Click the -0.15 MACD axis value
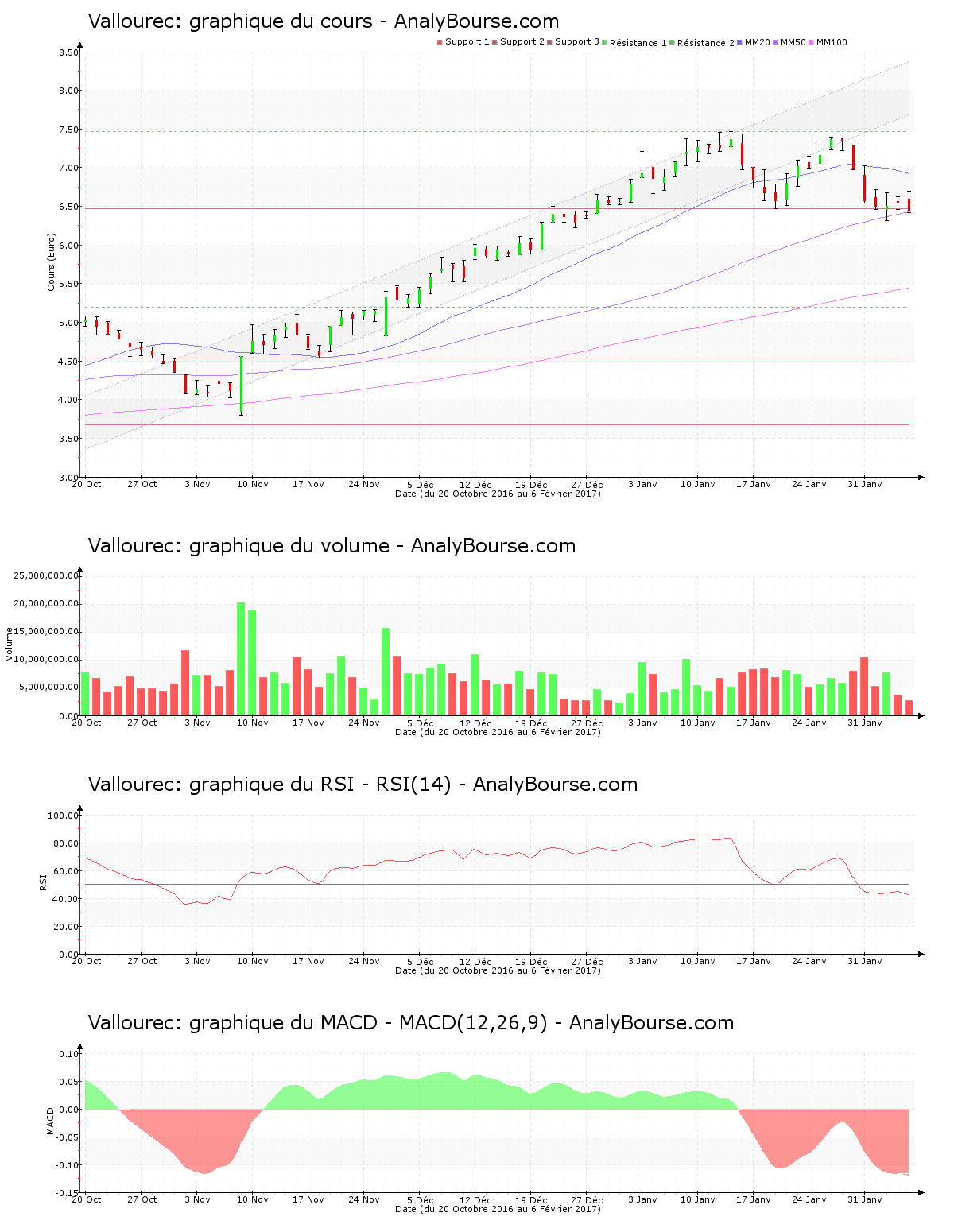Screen dimensions: 954x1232 67,1193
